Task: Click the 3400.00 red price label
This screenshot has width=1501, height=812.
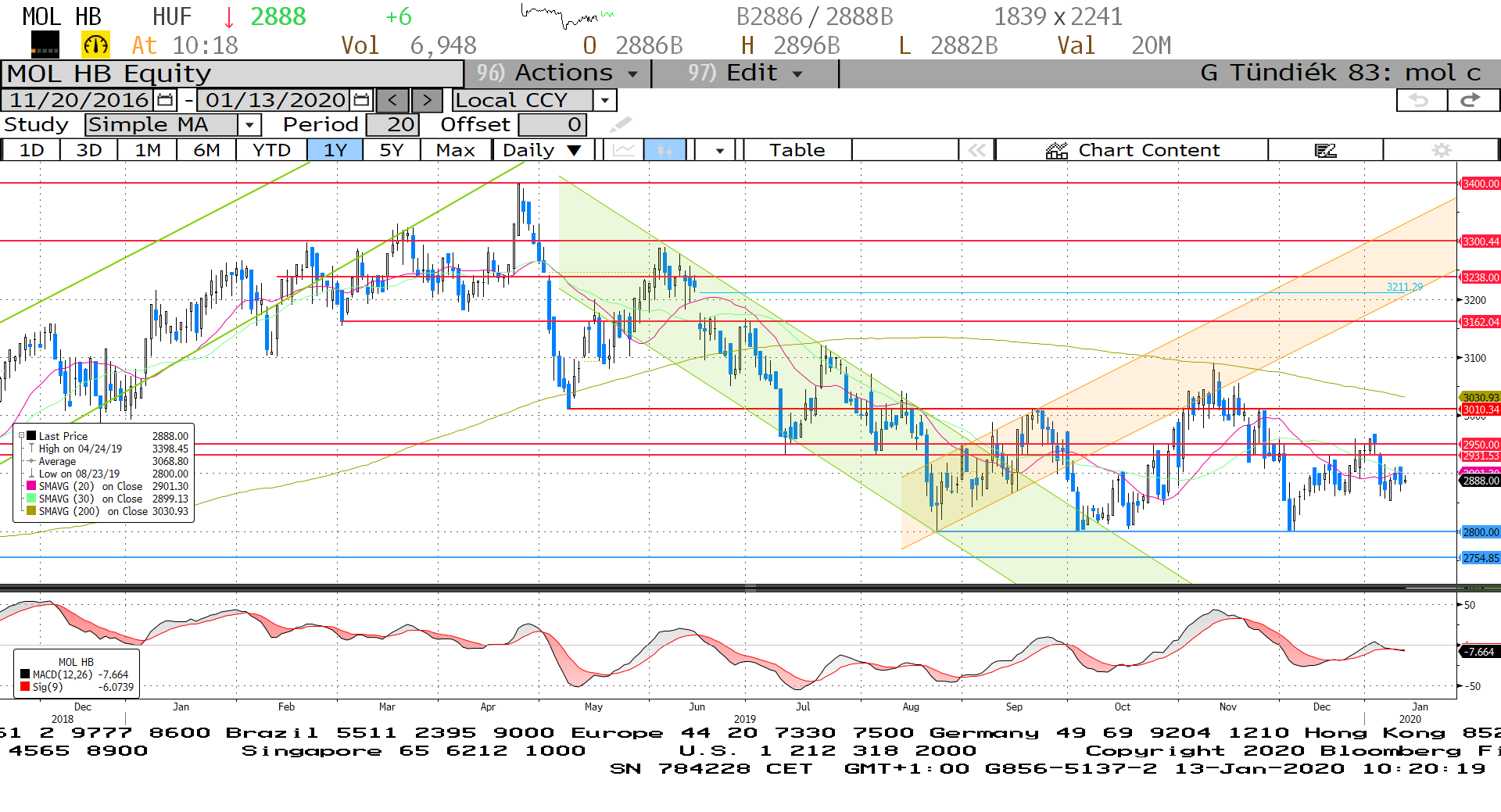Action: point(1481,184)
